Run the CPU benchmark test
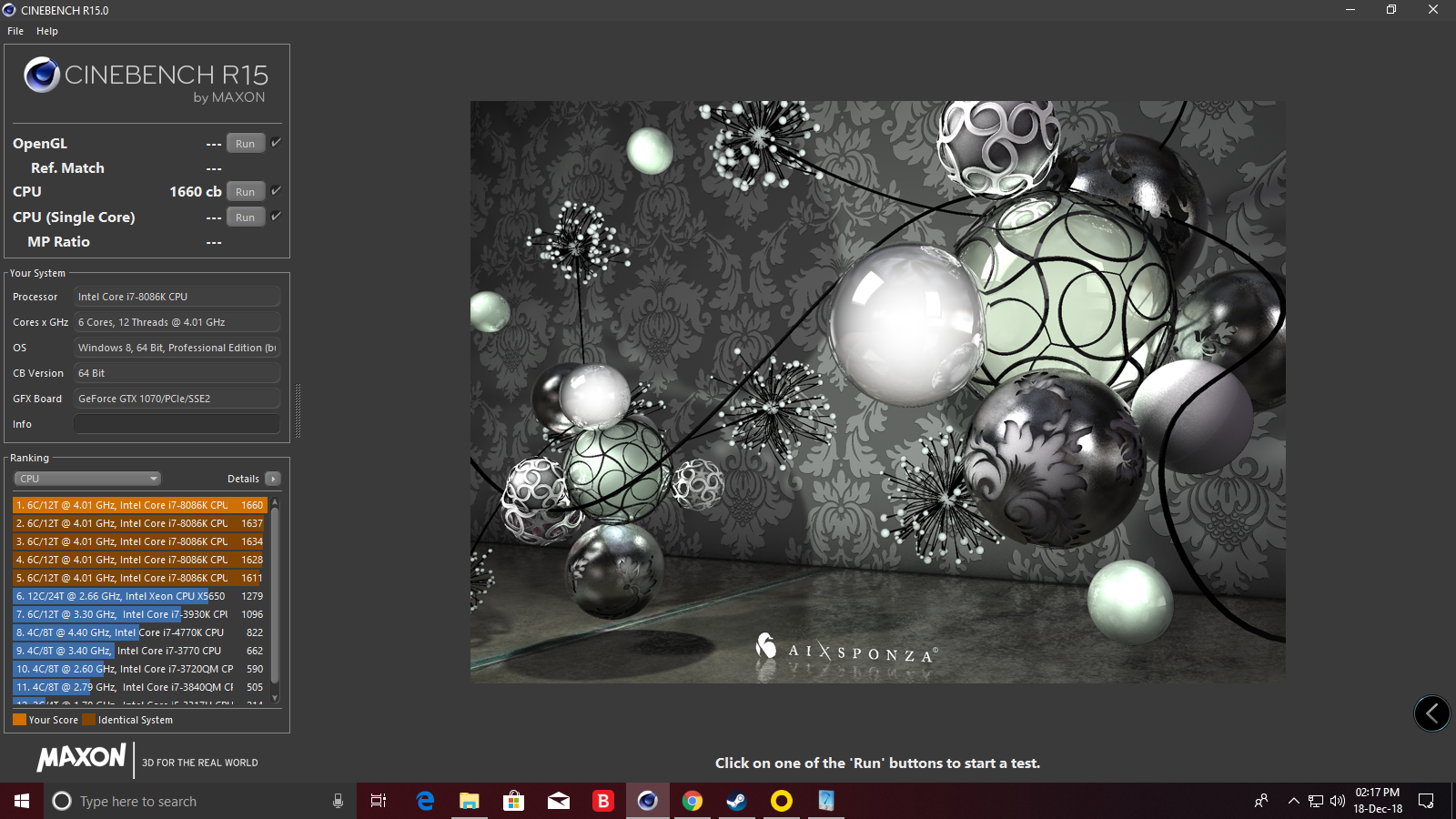 pyautogui.click(x=245, y=192)
